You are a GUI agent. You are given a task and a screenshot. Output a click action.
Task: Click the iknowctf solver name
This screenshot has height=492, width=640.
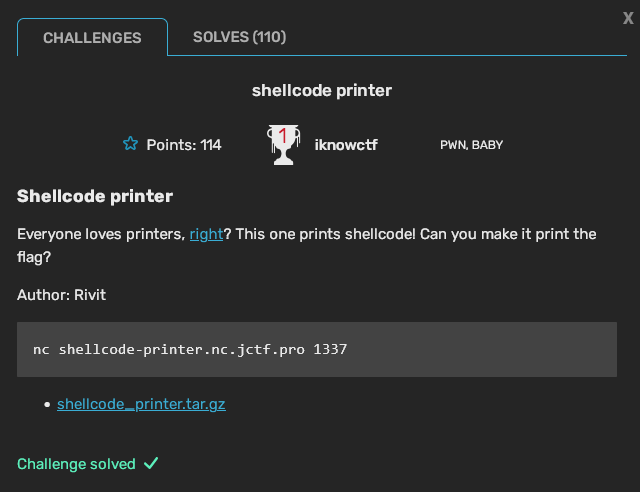pos(346,145)
